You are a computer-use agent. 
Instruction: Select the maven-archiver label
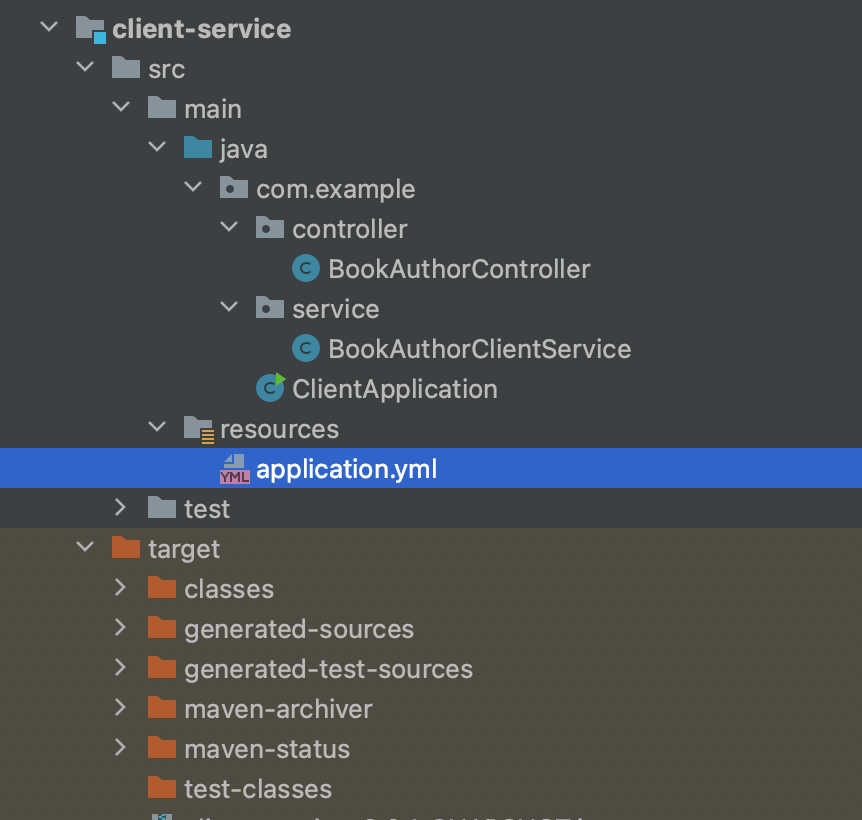point(278,710)
